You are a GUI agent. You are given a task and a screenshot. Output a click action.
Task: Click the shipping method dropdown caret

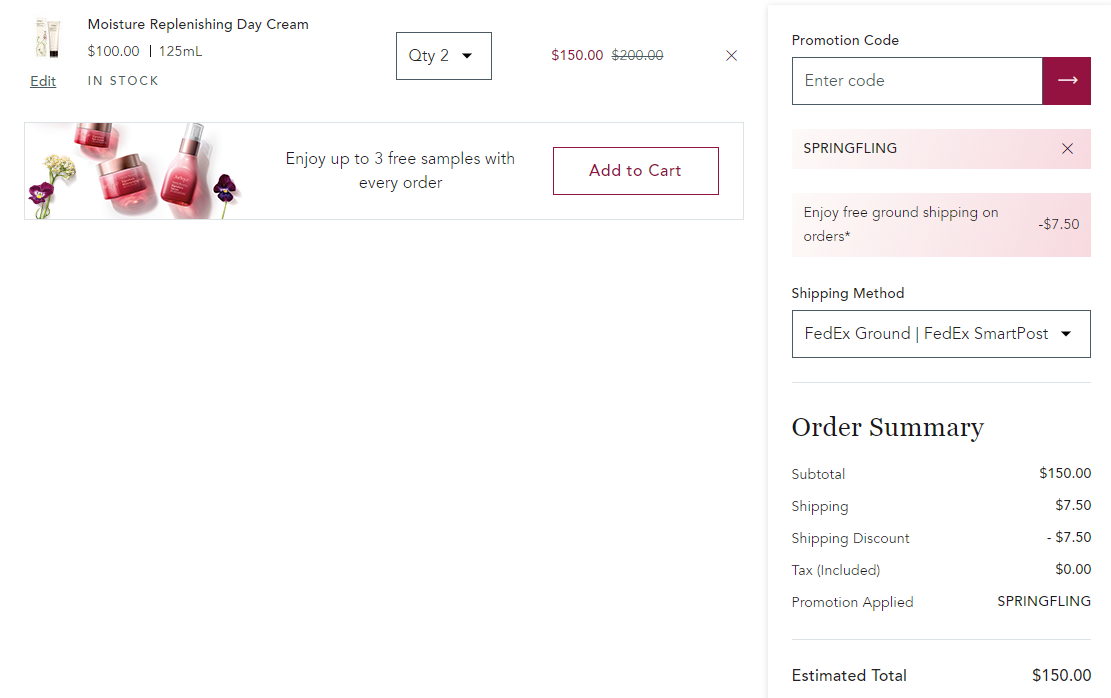(x=1066, y=334)
